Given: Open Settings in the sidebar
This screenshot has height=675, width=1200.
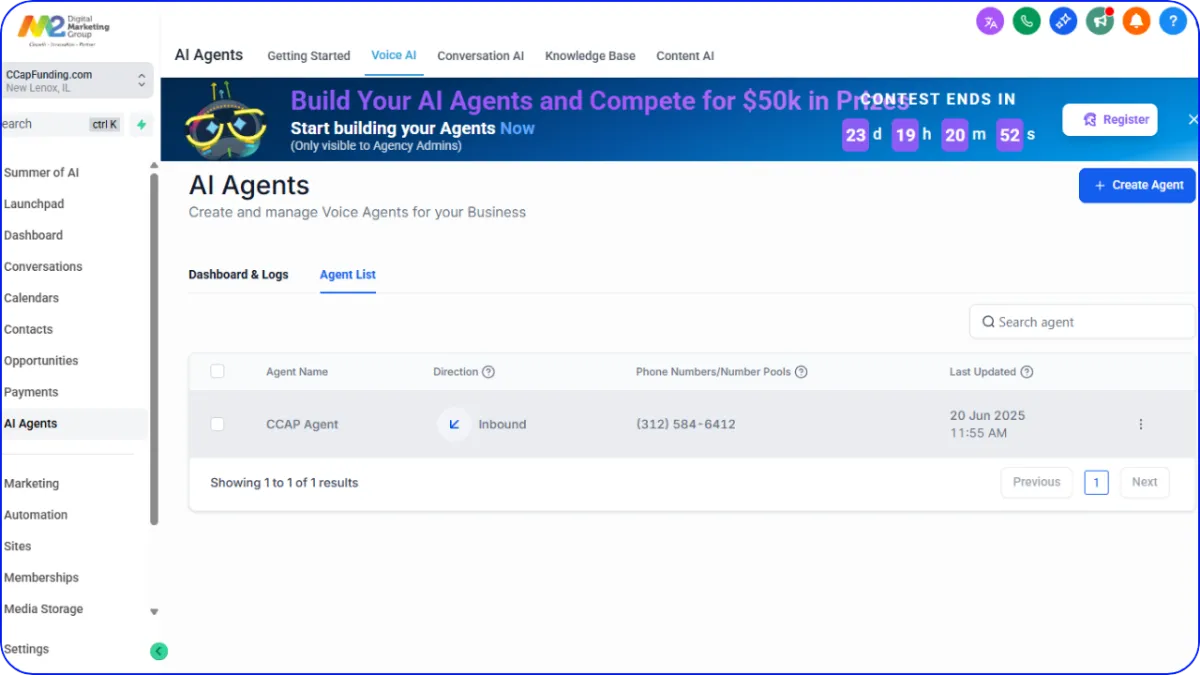Looking at the screenshot, I should click(26, 649).
